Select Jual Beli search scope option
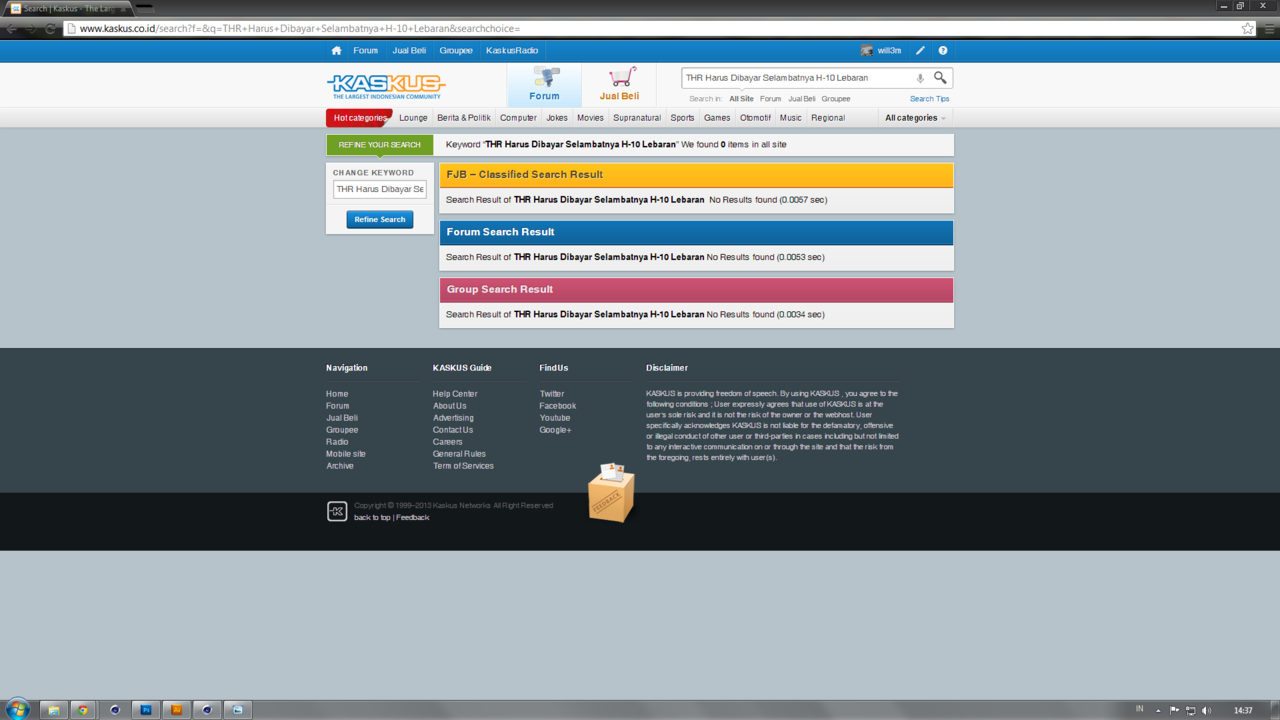This screenshot has height=720, width=1280. click(x=802, y=99)
